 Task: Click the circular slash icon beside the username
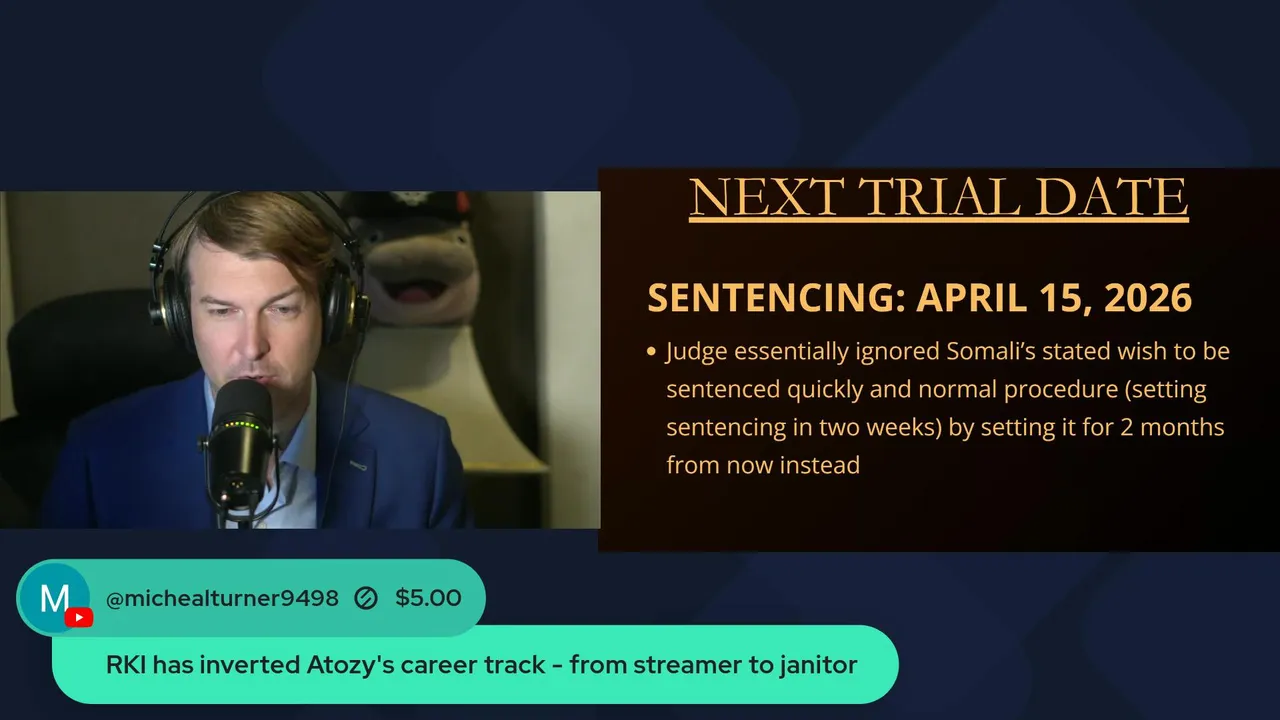(366, 598)
